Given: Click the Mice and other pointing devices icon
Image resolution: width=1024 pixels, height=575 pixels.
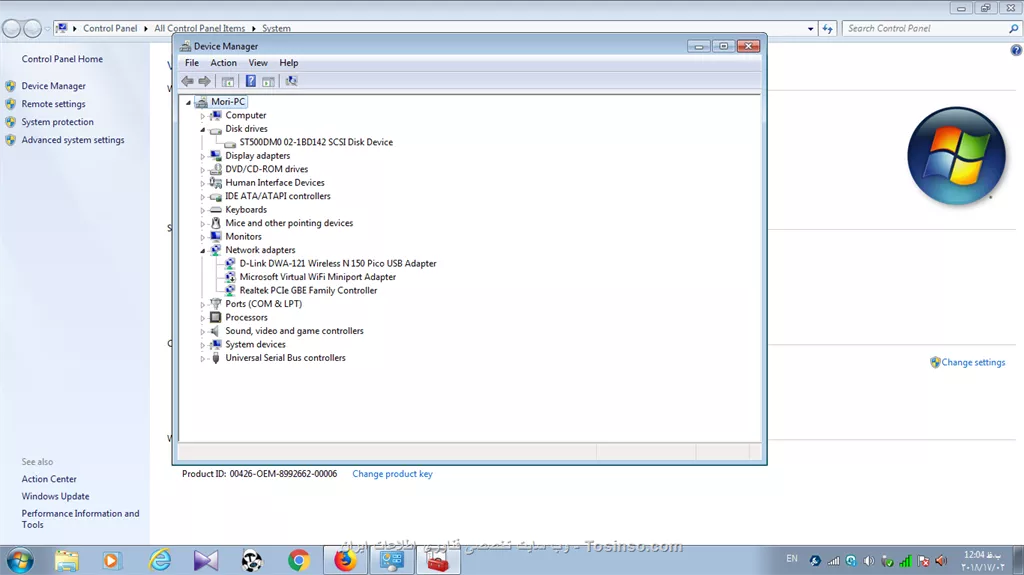Looking at the screenshot, I should pos(216,223).
